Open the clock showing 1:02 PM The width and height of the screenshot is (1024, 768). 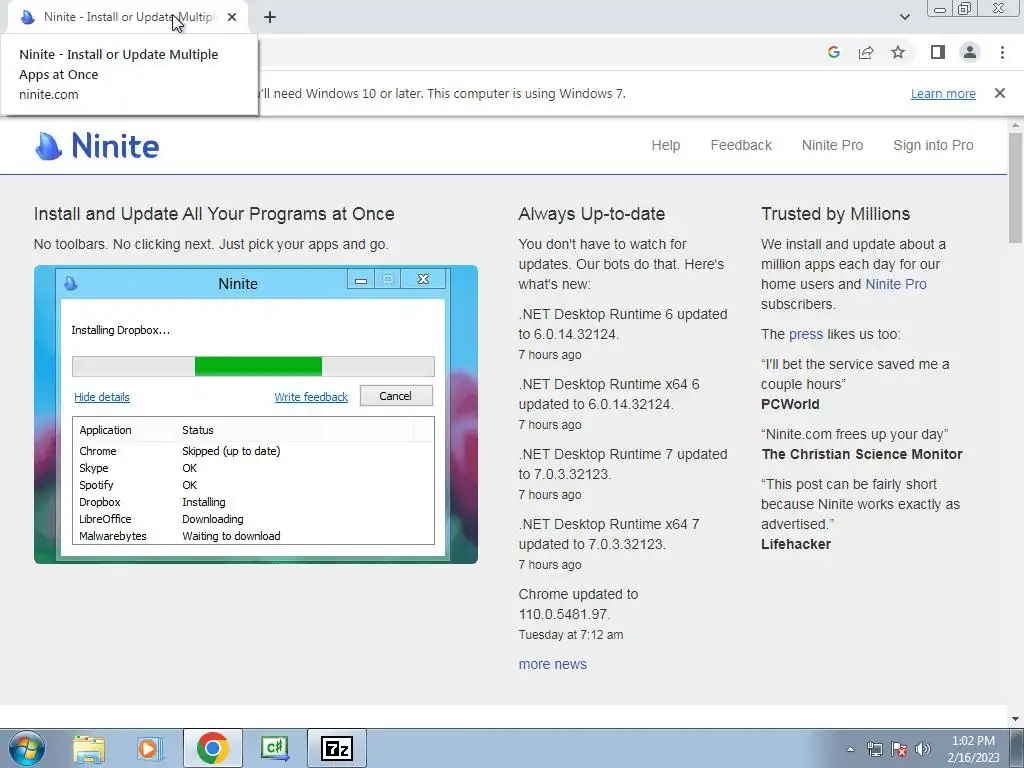pos(973,749)
